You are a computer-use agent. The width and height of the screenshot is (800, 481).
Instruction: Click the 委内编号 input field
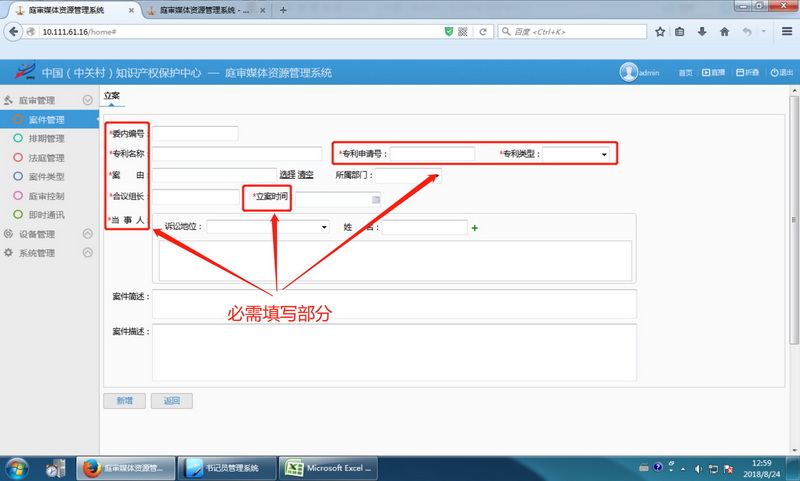click(x=195, y=133)
